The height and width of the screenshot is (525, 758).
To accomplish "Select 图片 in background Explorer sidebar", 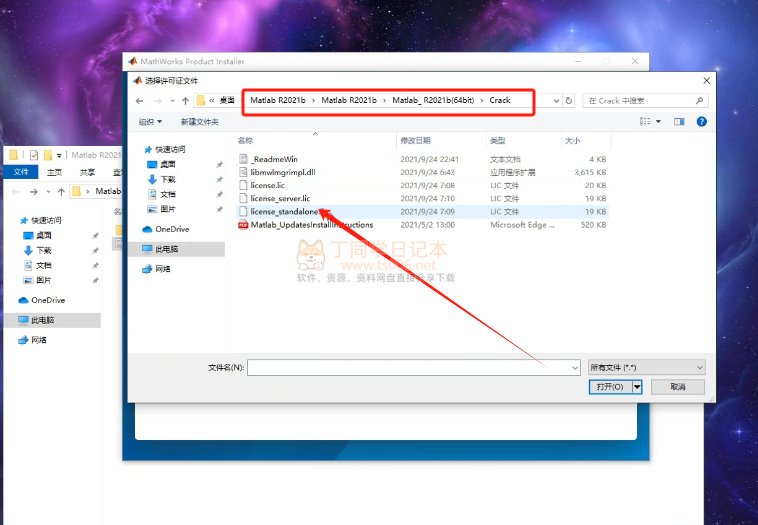I will click(x=38, y=280).
